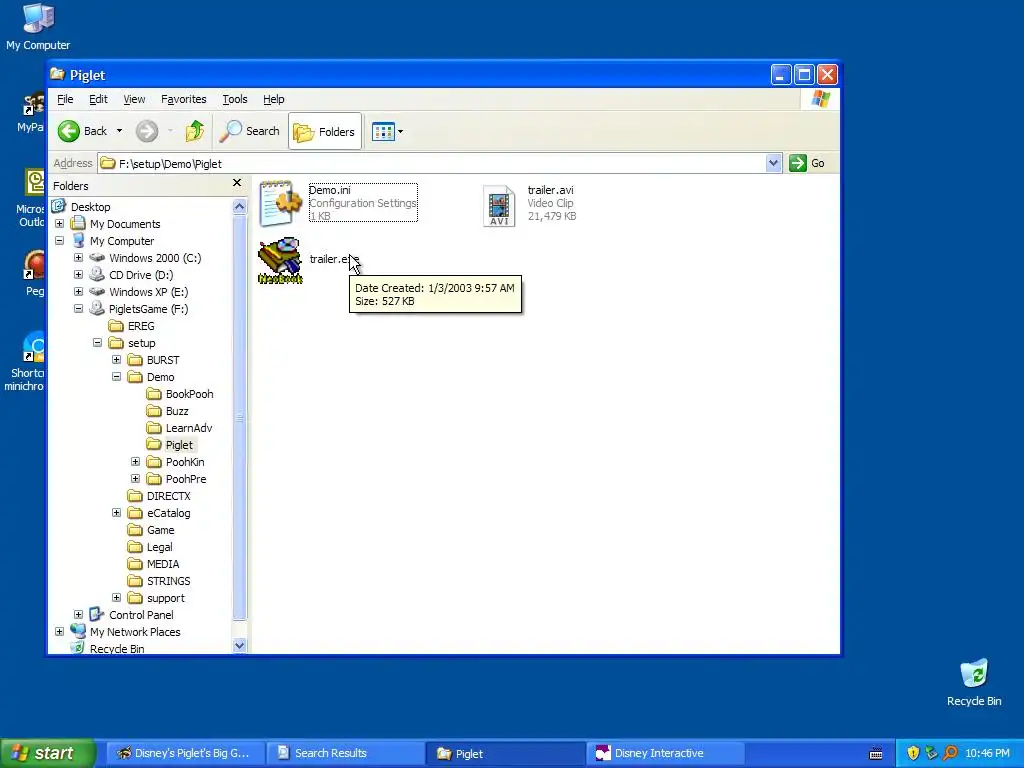Click the folder tree scroll-down arrow
Viewport: 1024px width, 768px height.
coord(239,645)
